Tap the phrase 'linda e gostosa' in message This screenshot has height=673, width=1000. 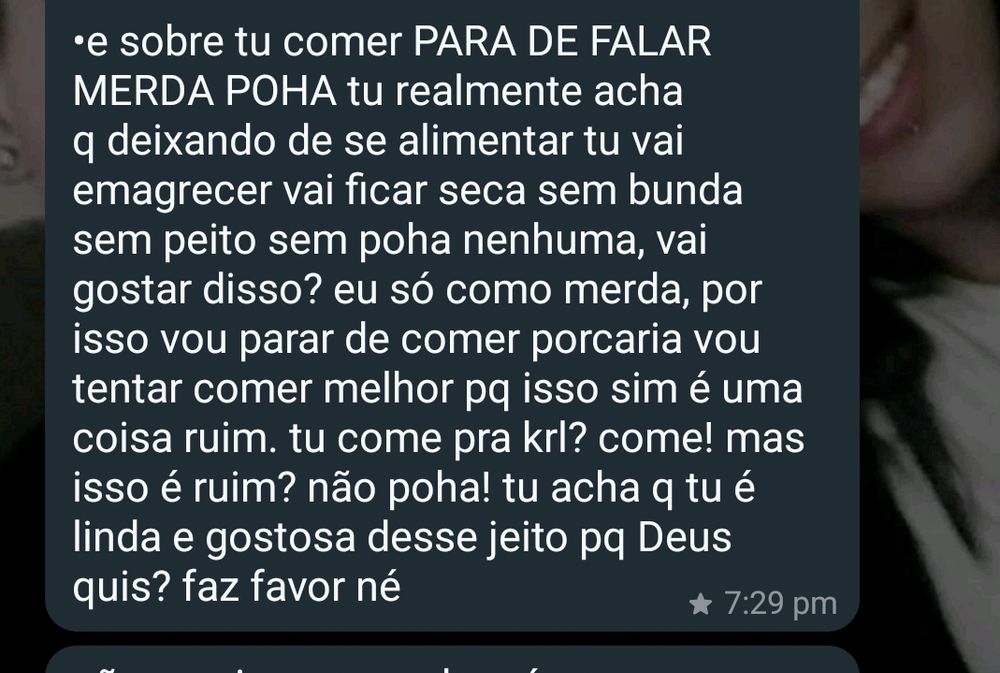click(x=214, y=538)
